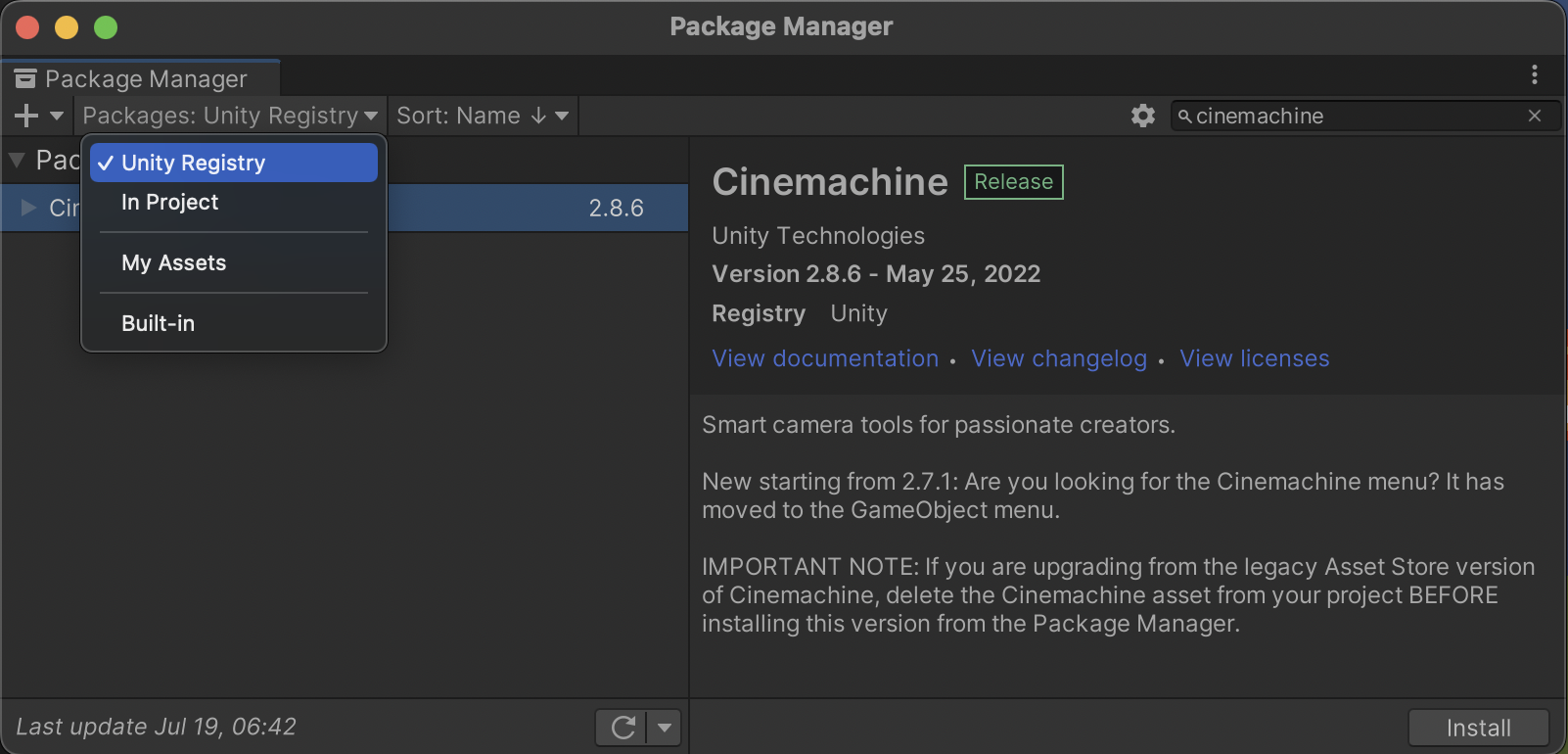This screenshot has width=1568, height=754.
Task: Open the Sort: Name dropdown
Action: (x=482, y=116)
